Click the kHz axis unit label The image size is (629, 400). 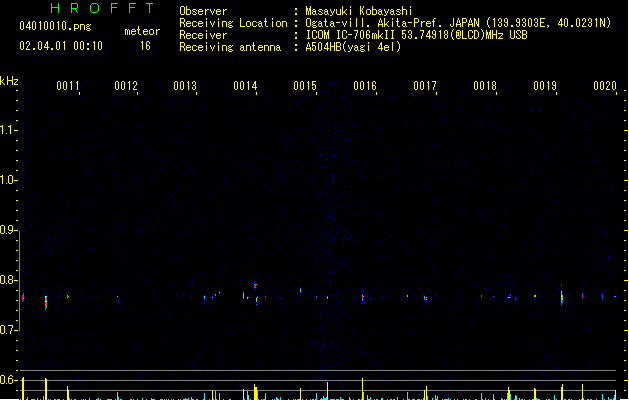tap(9, 81)
